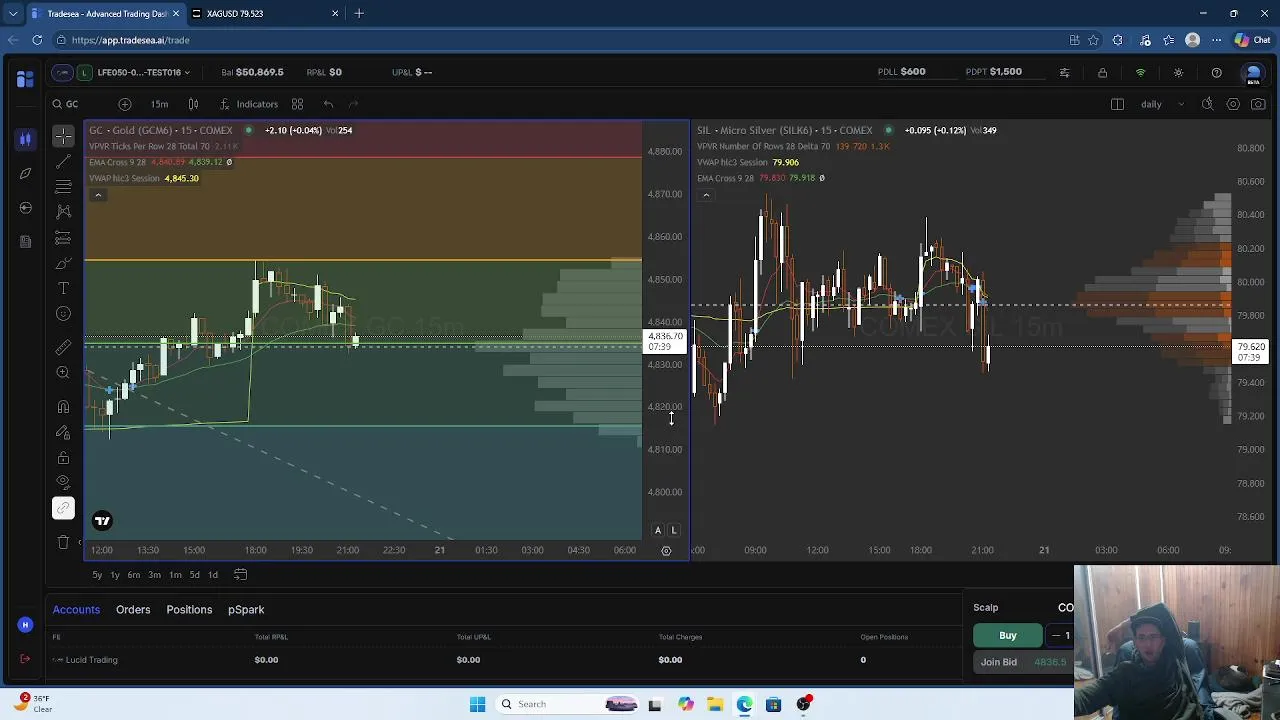Open chart layout split selector
Screen dimensions: 1280x720
pos(1117,104)
